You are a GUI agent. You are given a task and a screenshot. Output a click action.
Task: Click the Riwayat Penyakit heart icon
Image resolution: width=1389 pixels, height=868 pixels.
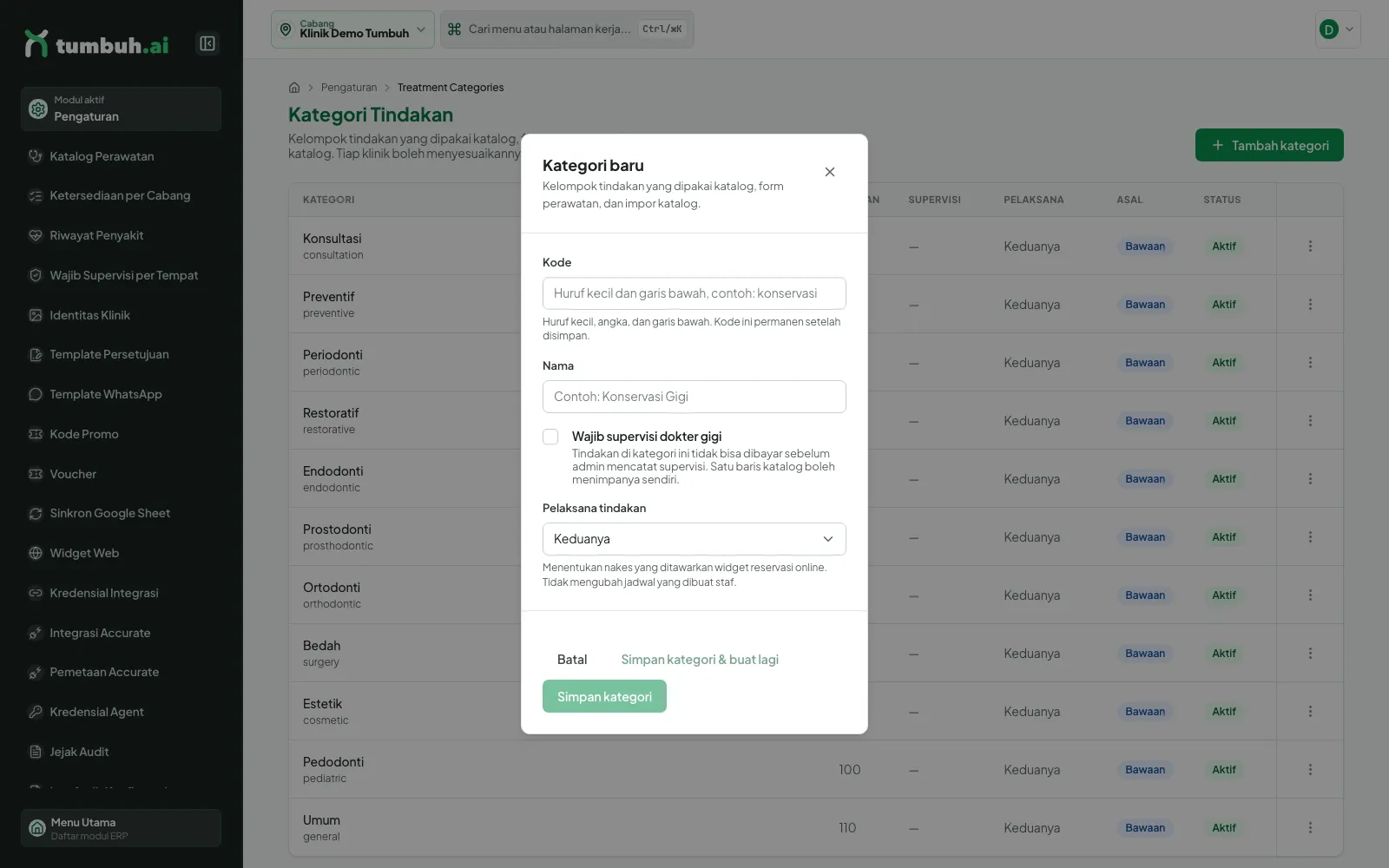36,235
